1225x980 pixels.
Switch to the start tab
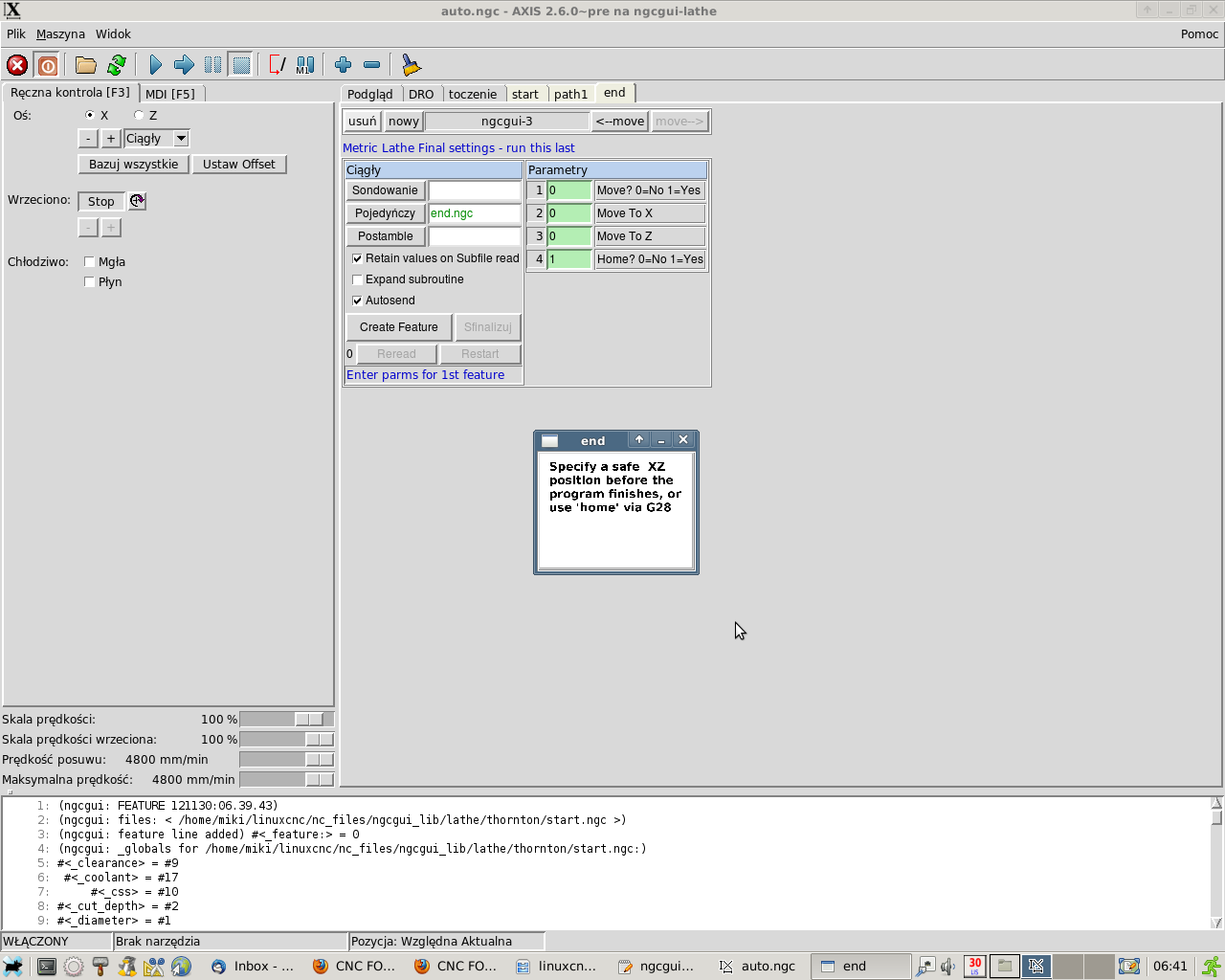coord(525,94)
